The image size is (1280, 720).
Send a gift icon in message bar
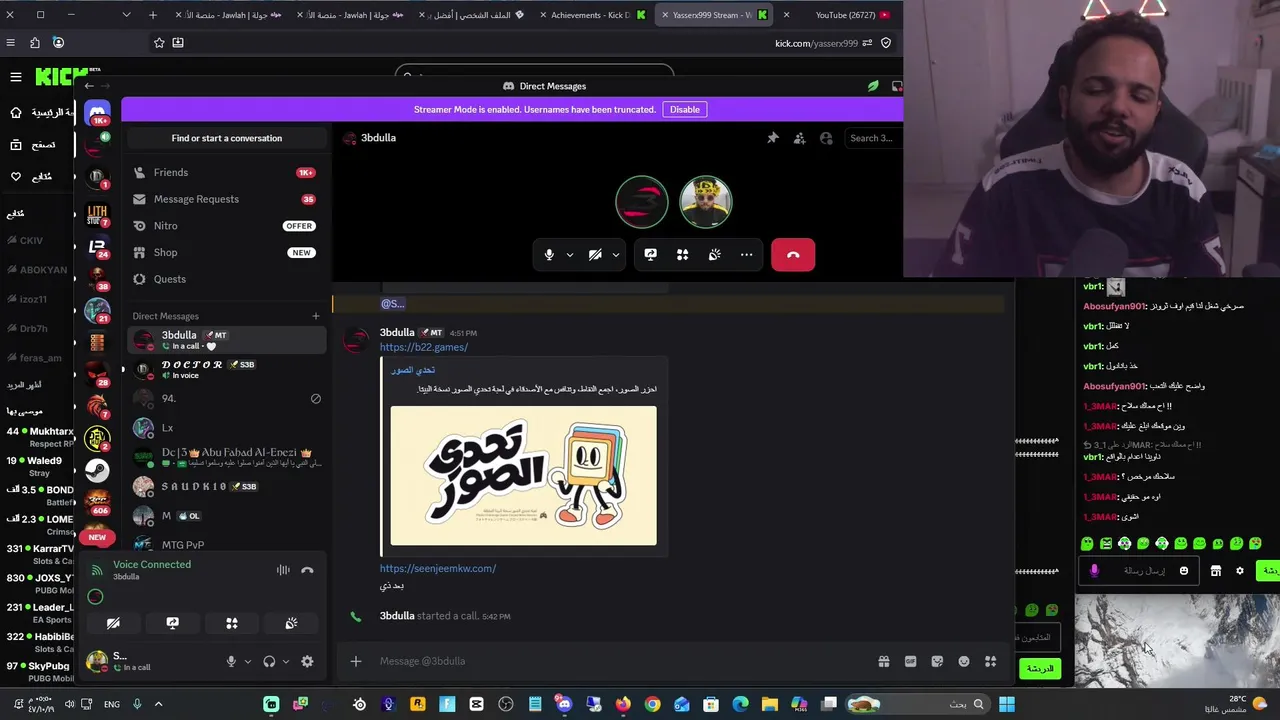883,661
